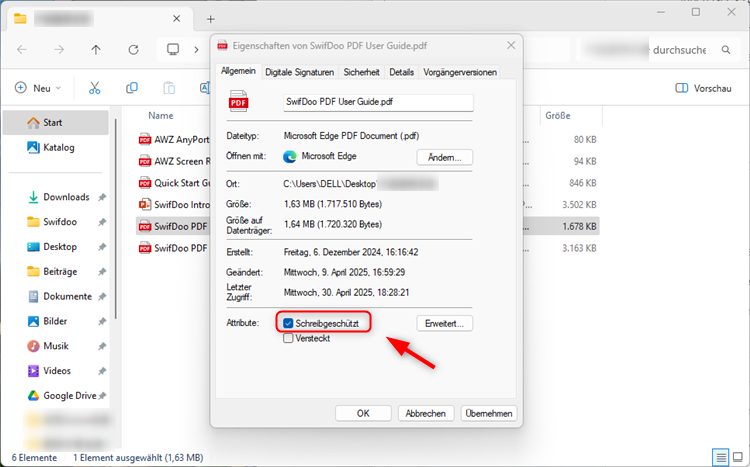Open the Neu dropdown menu
750x467 pixels.
(38, 88)
